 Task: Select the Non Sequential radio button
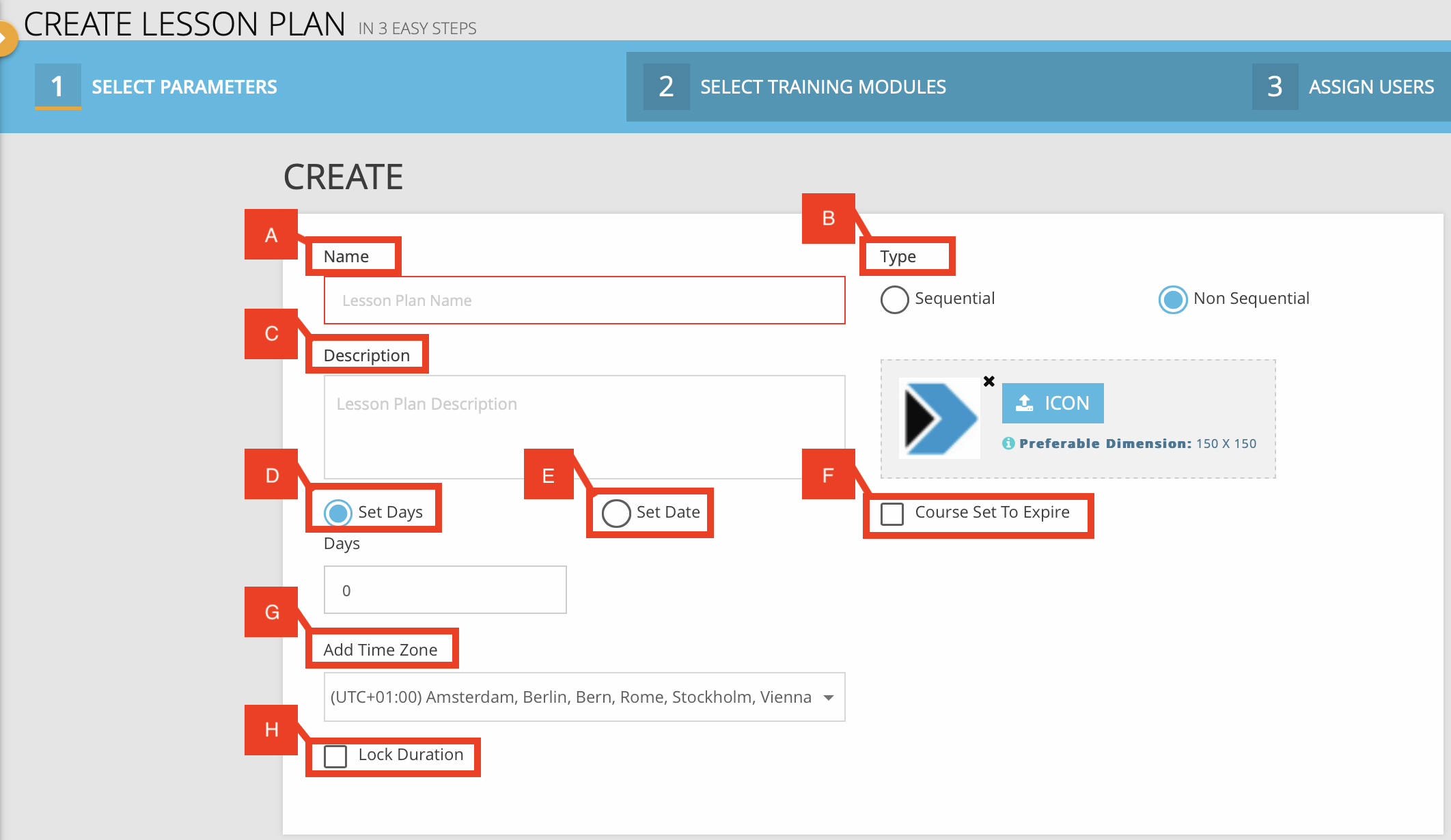pos(1173,299)
